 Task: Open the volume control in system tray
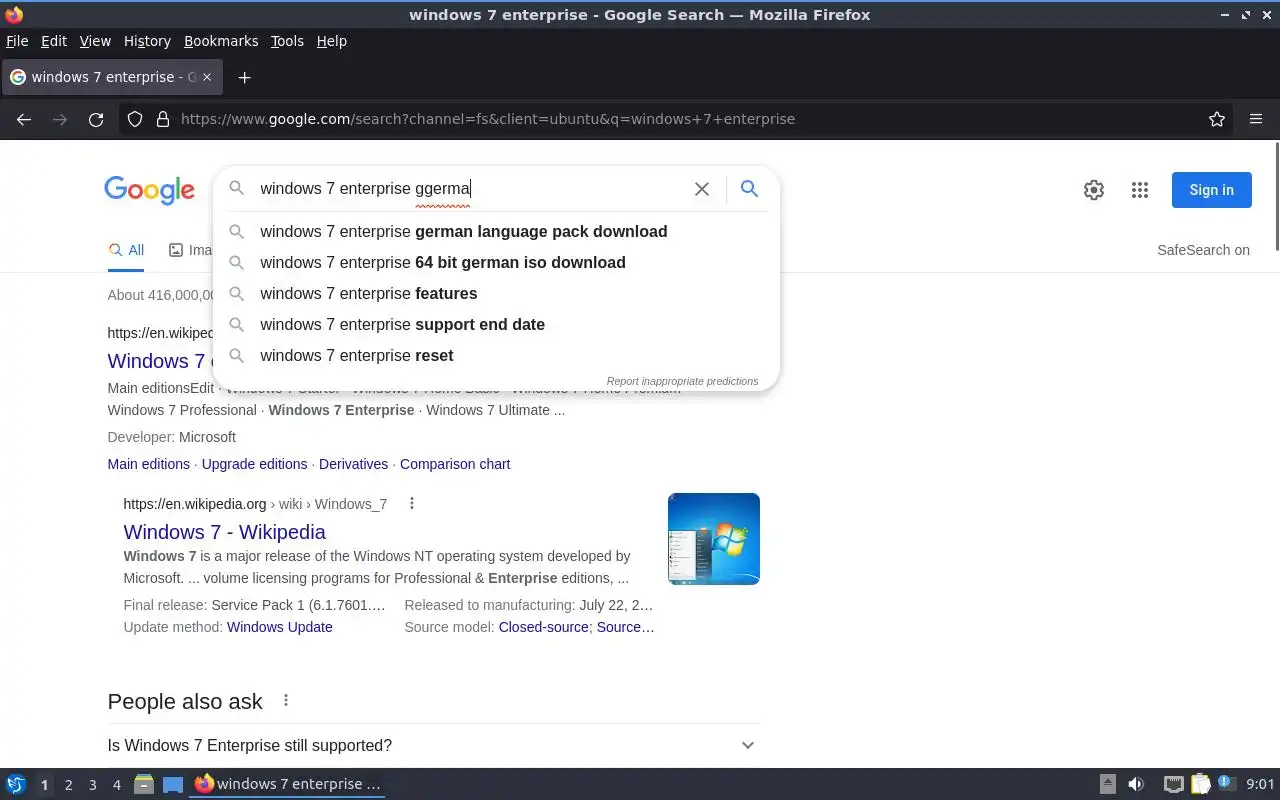click(x=1136, y=784)
